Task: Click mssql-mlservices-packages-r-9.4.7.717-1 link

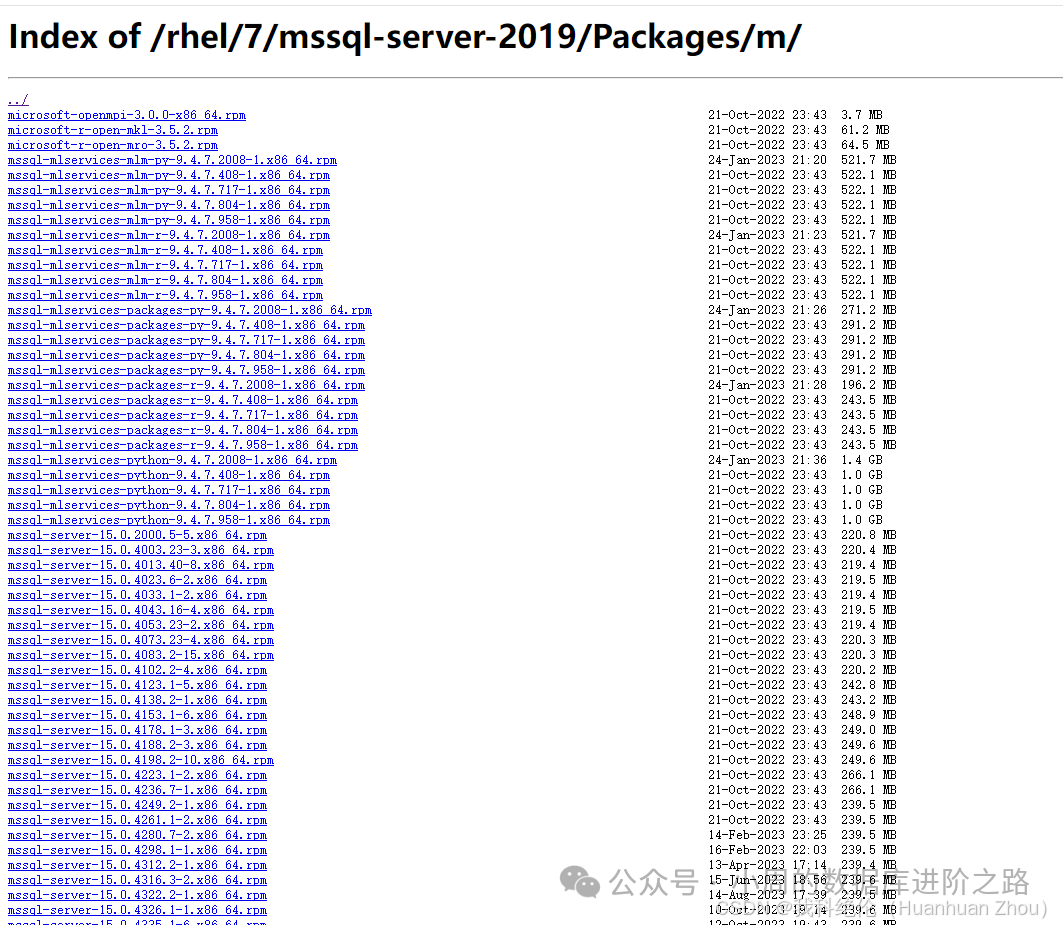Action: coord(183,415)
